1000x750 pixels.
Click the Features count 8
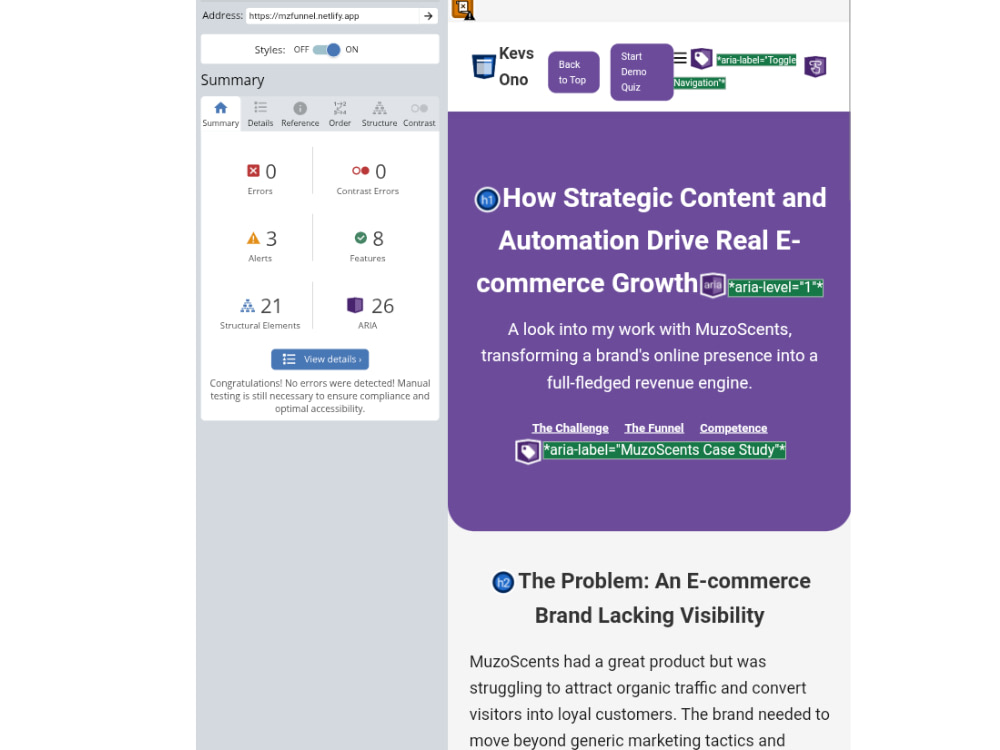point(378,239)
